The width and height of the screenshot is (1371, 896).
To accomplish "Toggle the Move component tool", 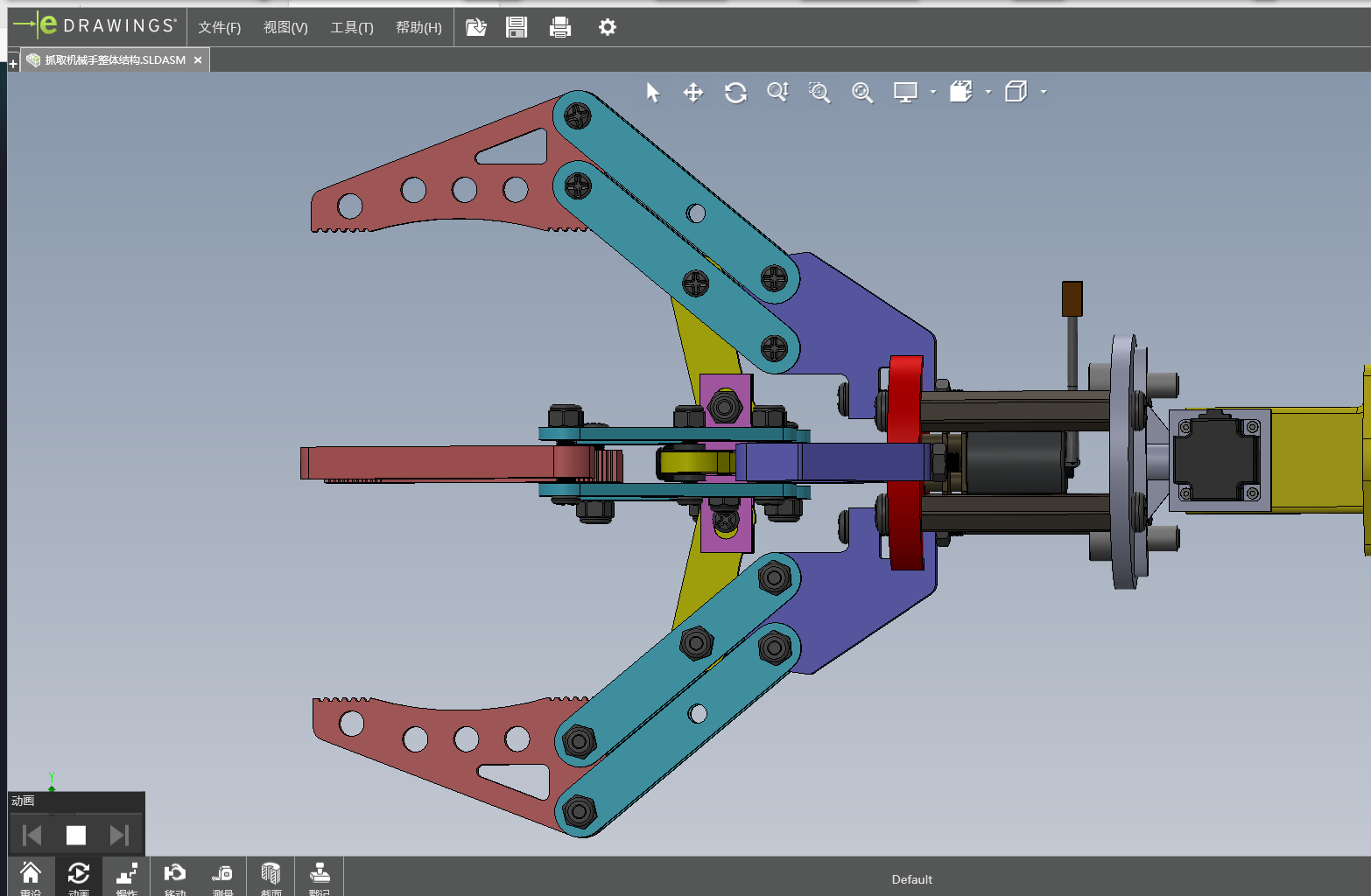I will click(x=175, y=876).
